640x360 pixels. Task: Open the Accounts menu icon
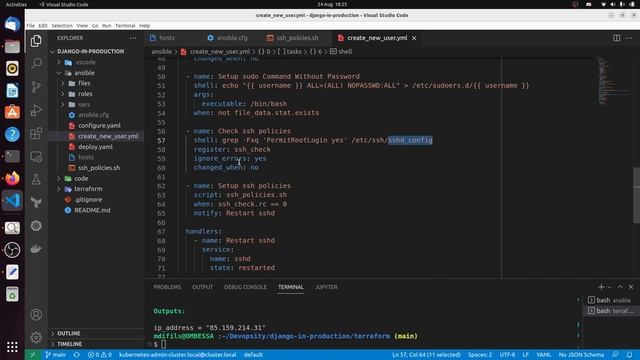[36, 315]
